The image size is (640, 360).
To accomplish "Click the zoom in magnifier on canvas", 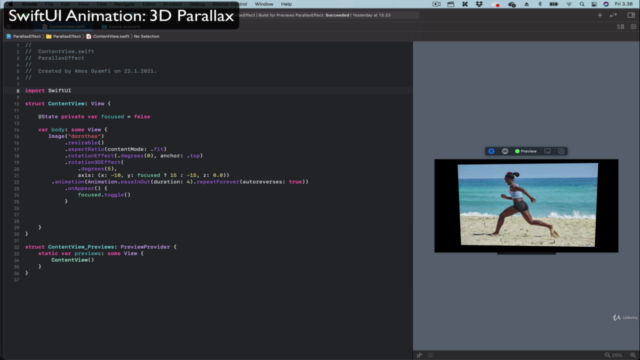I will click(x=633, y=355).
